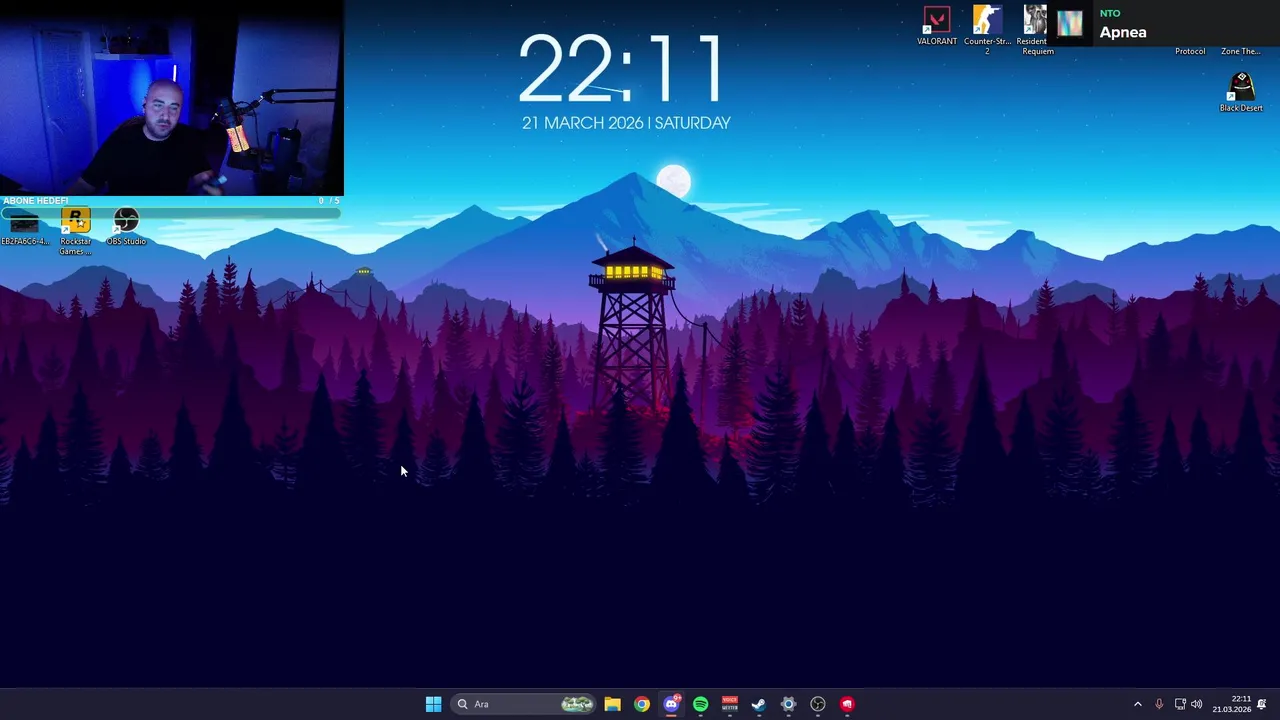Launch Google Chrome from the taskbar
This screenshot has width=1280, height=720.
642,704
